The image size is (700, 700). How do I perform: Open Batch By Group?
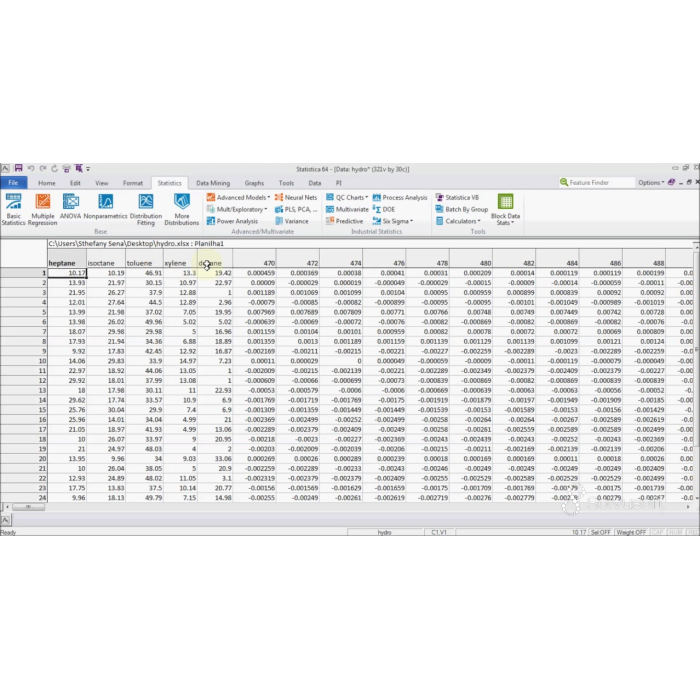tap(462, 209)
